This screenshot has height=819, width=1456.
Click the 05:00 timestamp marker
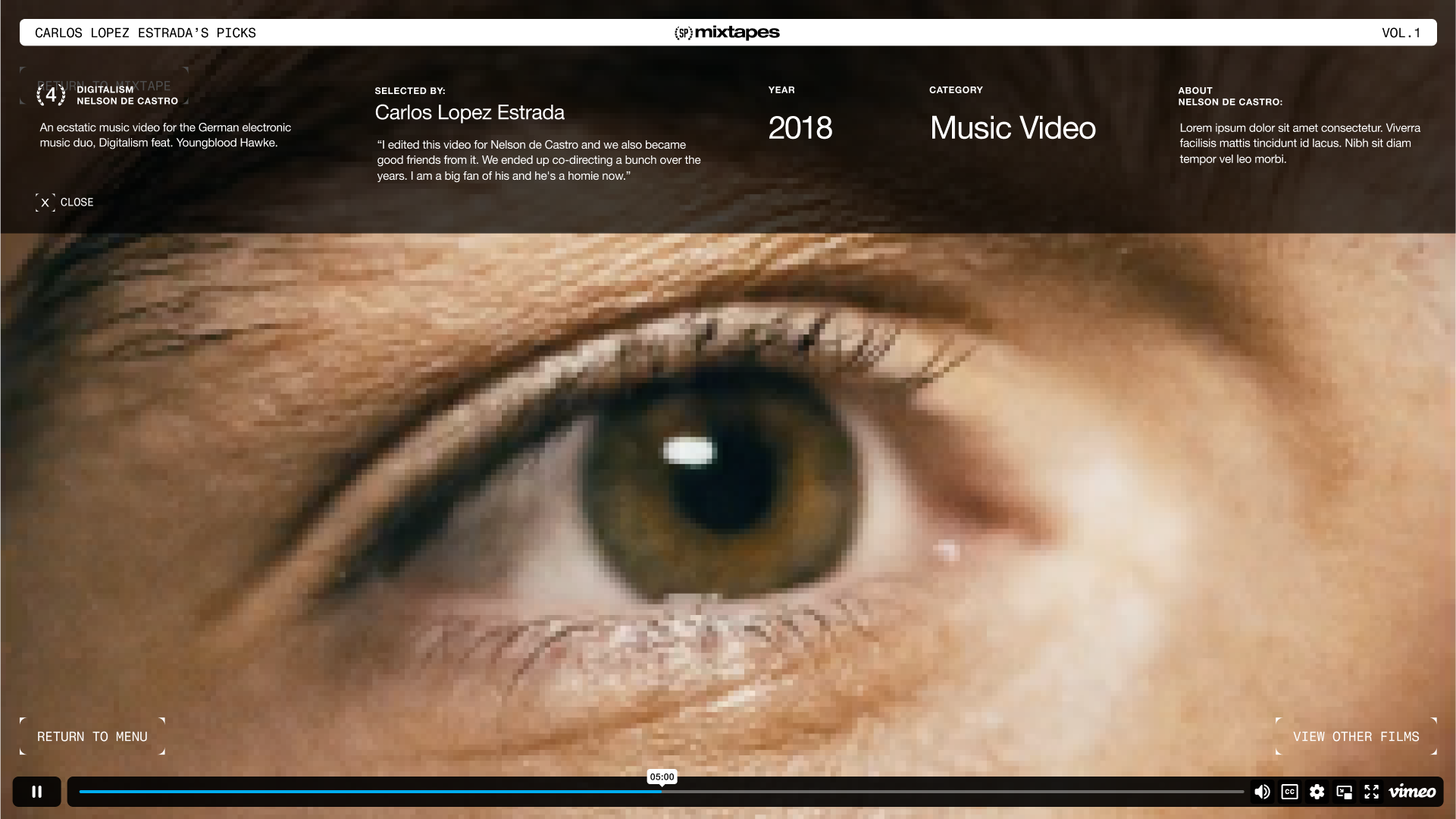coord(662,777)
